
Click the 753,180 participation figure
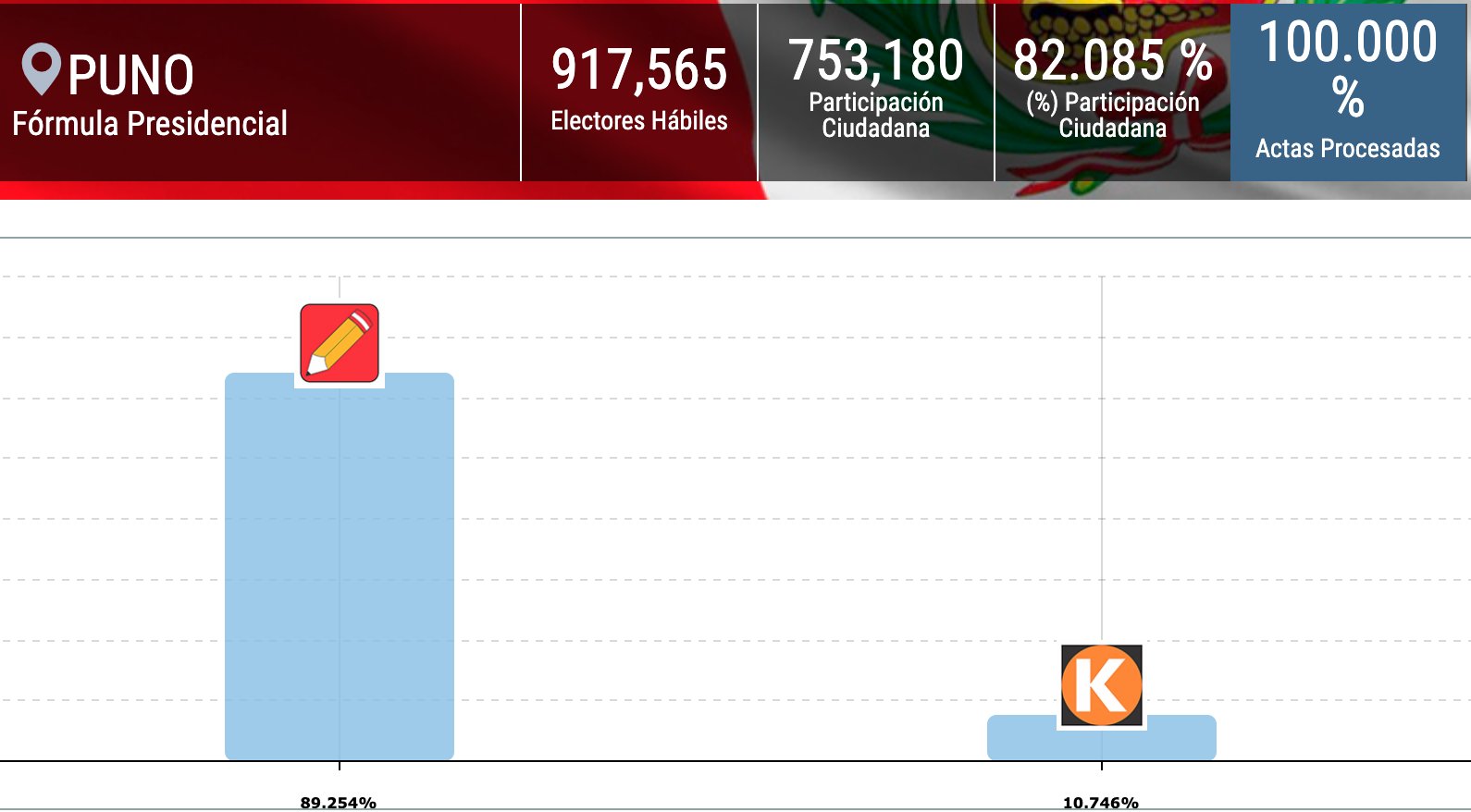[876, 61]
